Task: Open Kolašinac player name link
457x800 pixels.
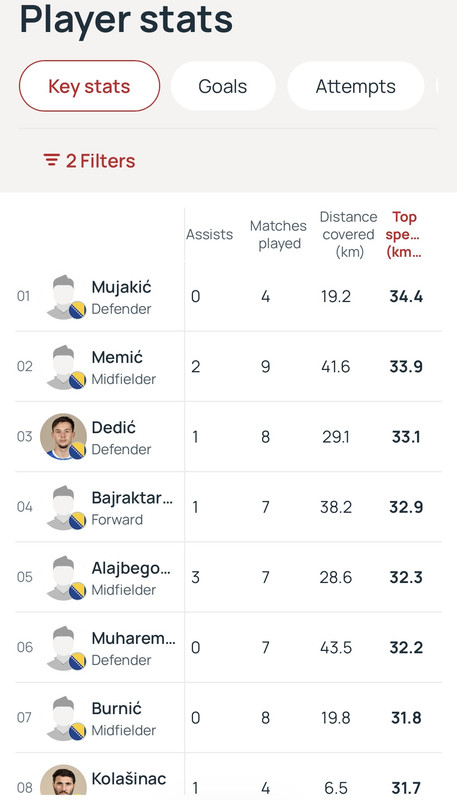Action: (129, 779)
